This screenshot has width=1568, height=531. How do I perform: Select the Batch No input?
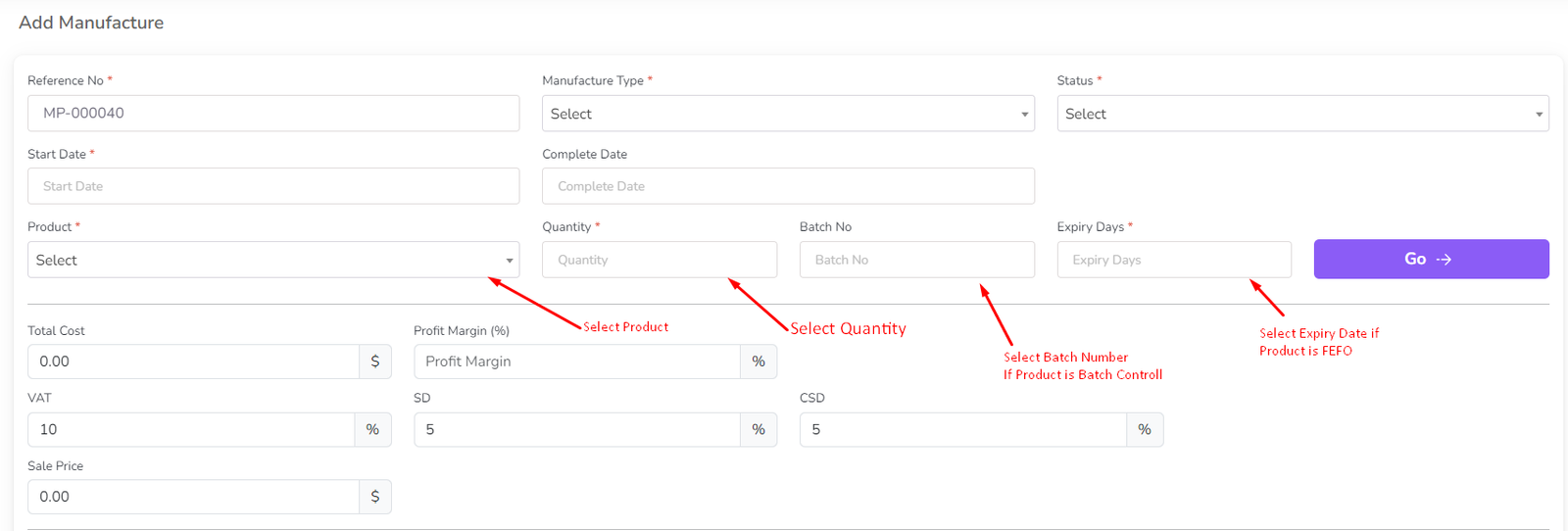point(916,260)
